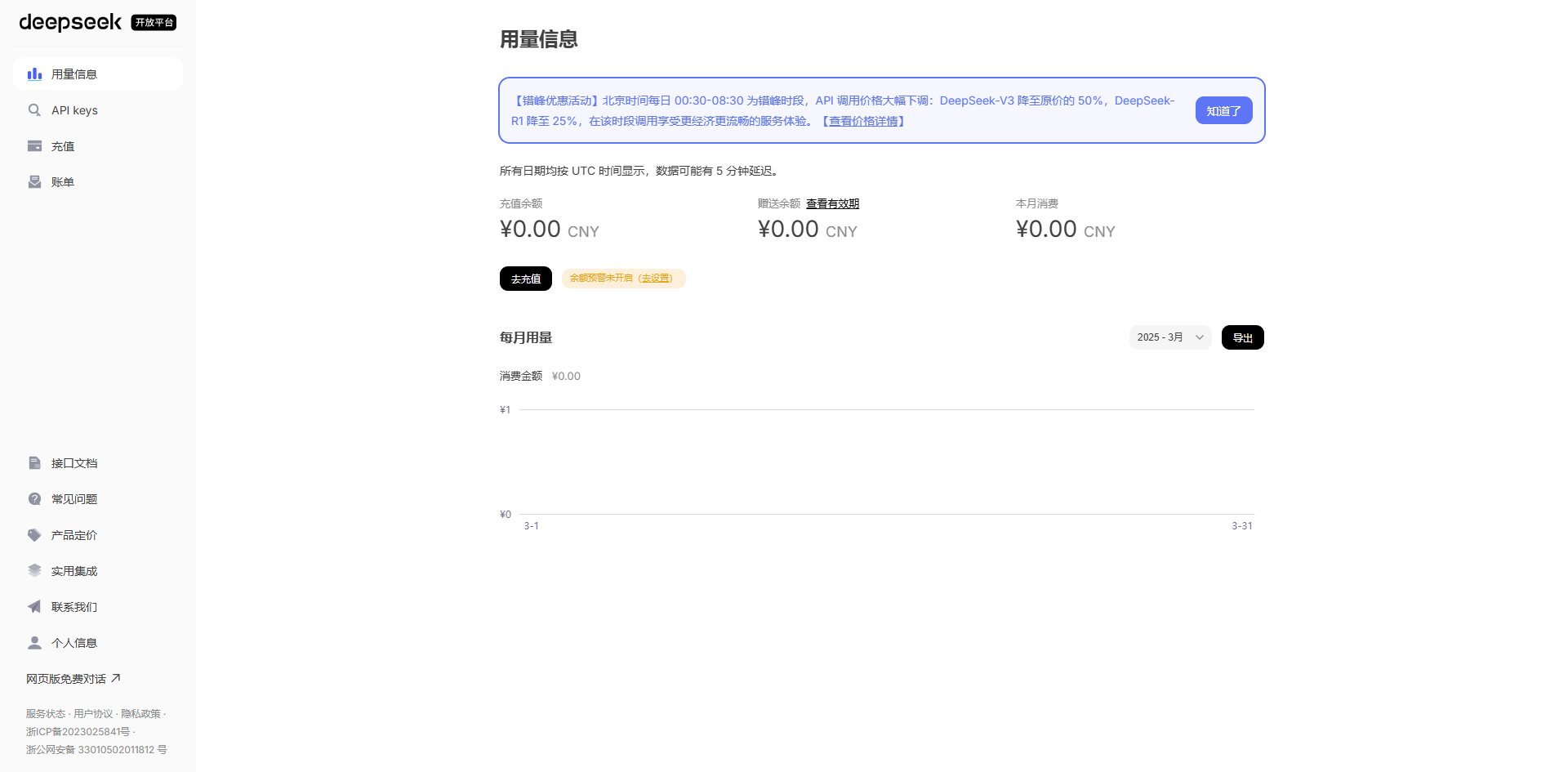Click the 常见问题 help icon
The image size is (1568, 772).
[34, 498]
